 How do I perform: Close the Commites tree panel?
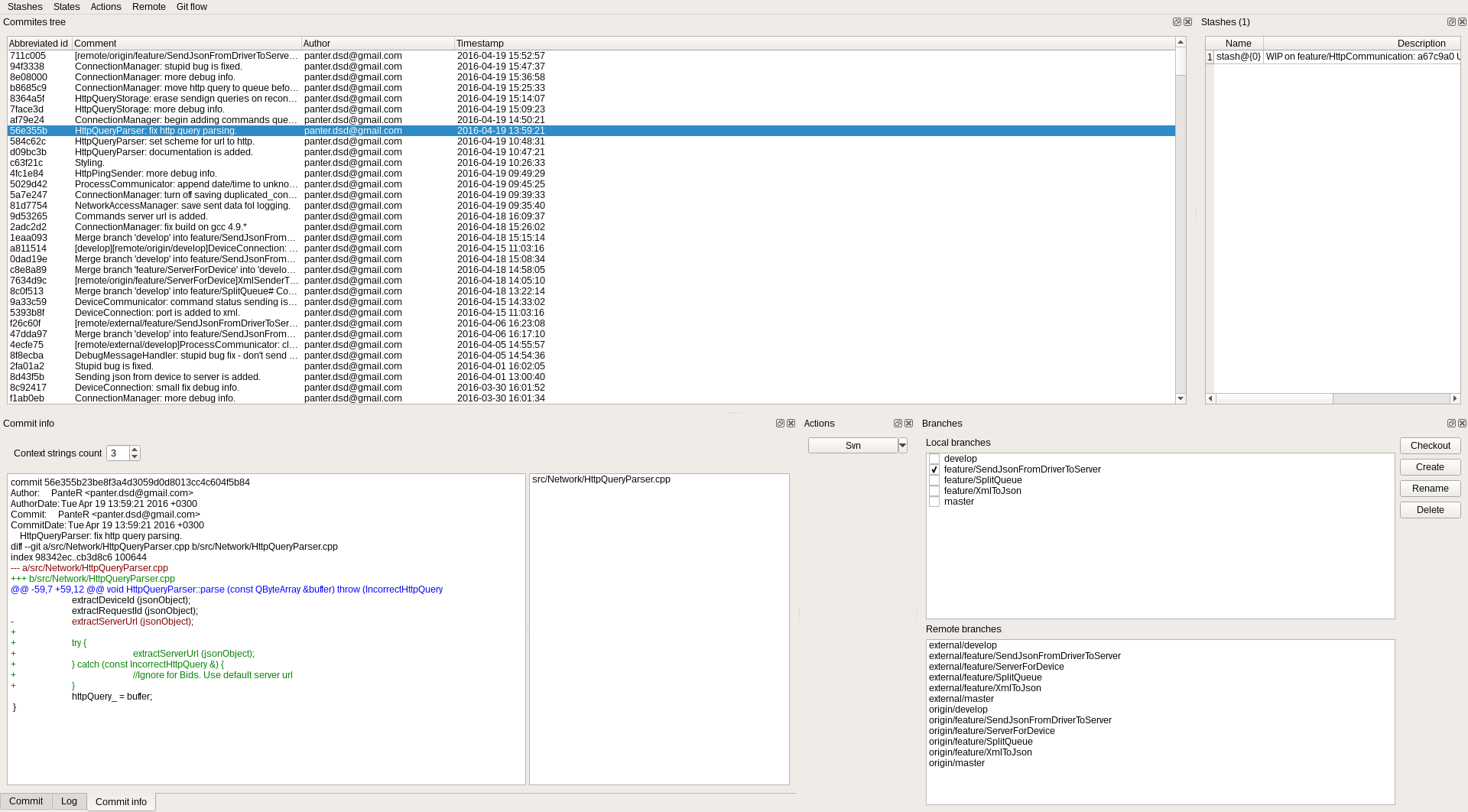pos(1187,22)
